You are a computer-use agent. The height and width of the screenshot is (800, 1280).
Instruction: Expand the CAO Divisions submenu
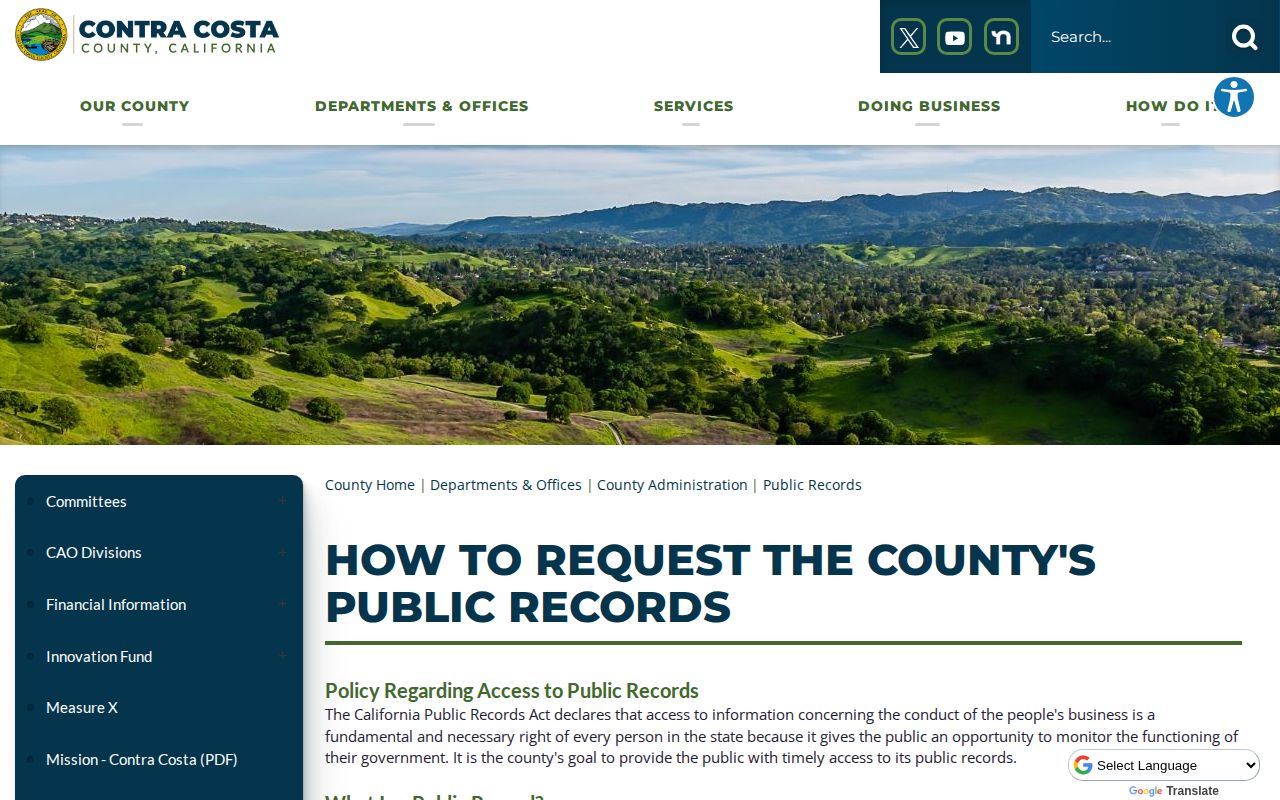[x=282, y=552]
